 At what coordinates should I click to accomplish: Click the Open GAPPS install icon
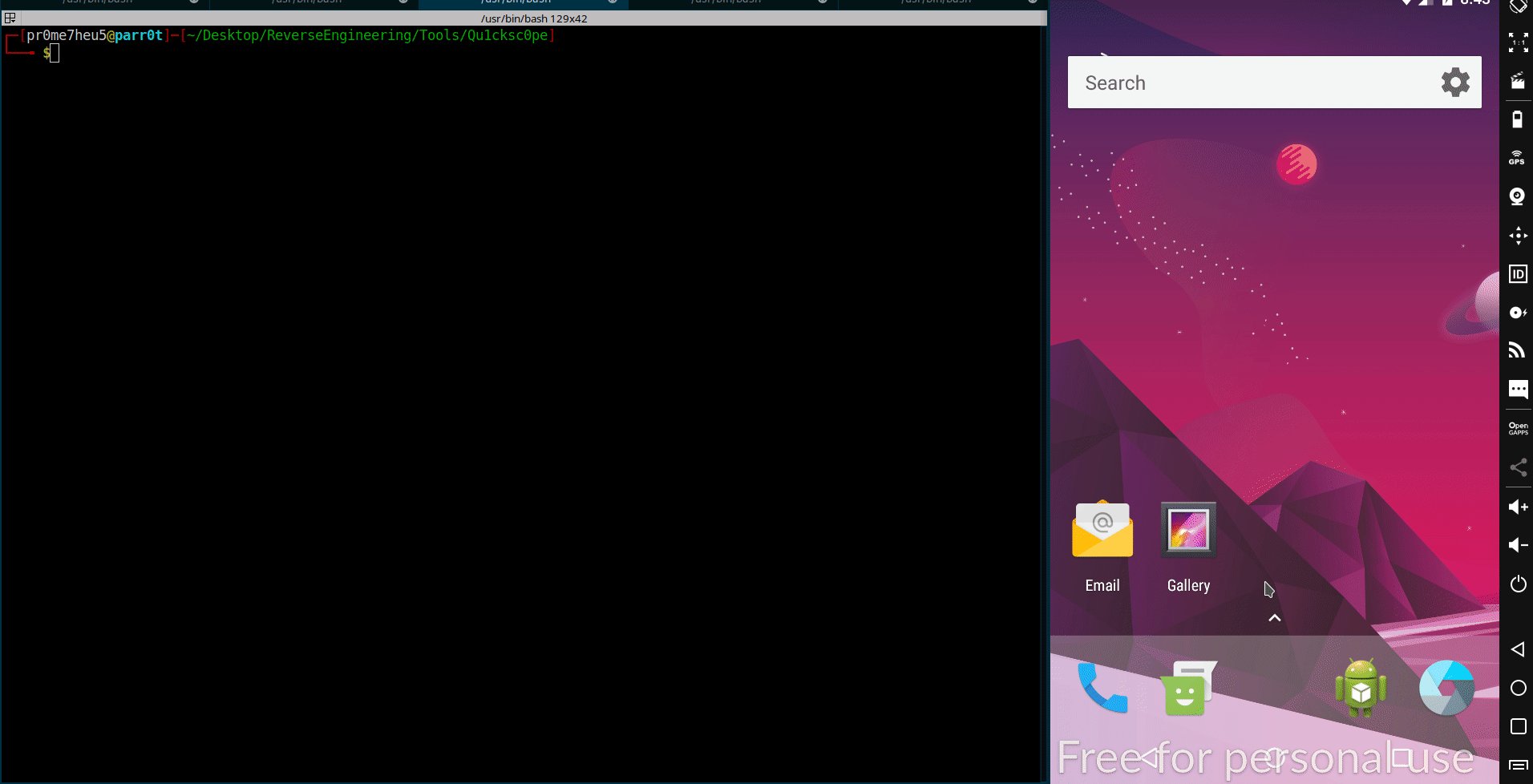(x=1518, y=429)
